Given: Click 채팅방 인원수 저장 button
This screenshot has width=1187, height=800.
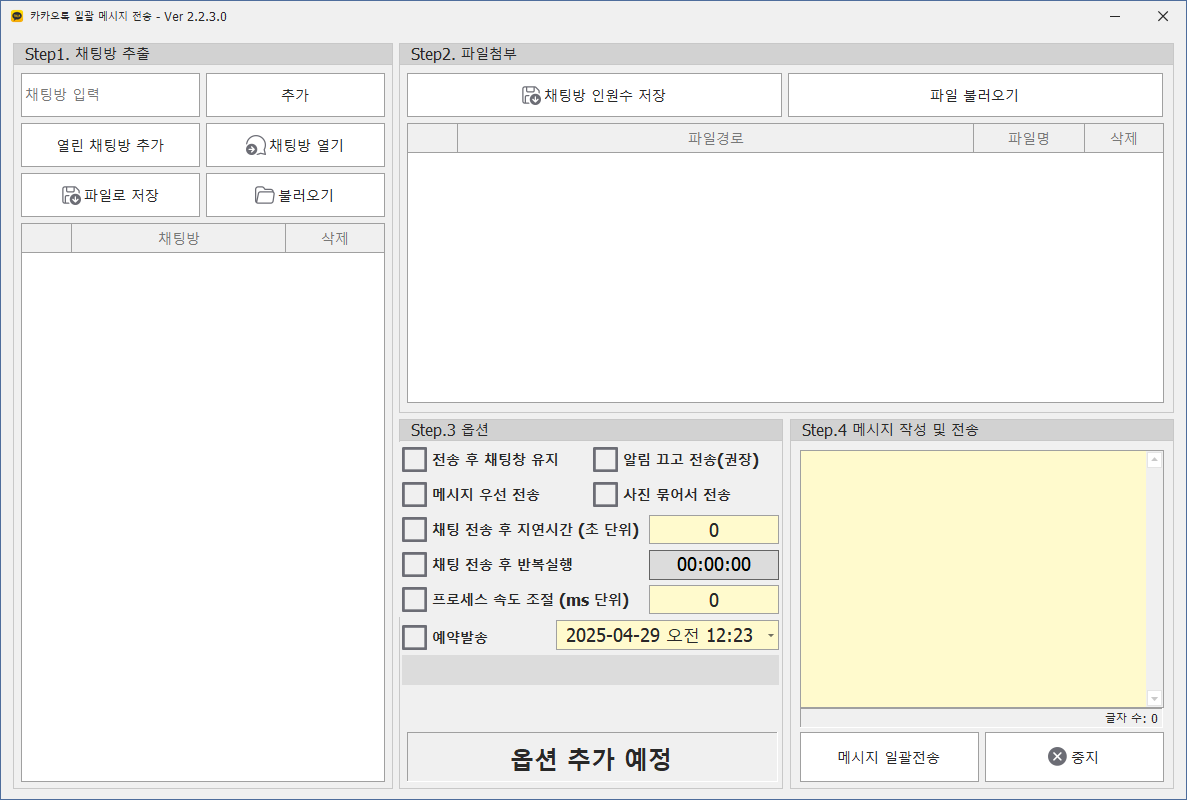Looking at the screenshot, I should [x=594, y=95].
